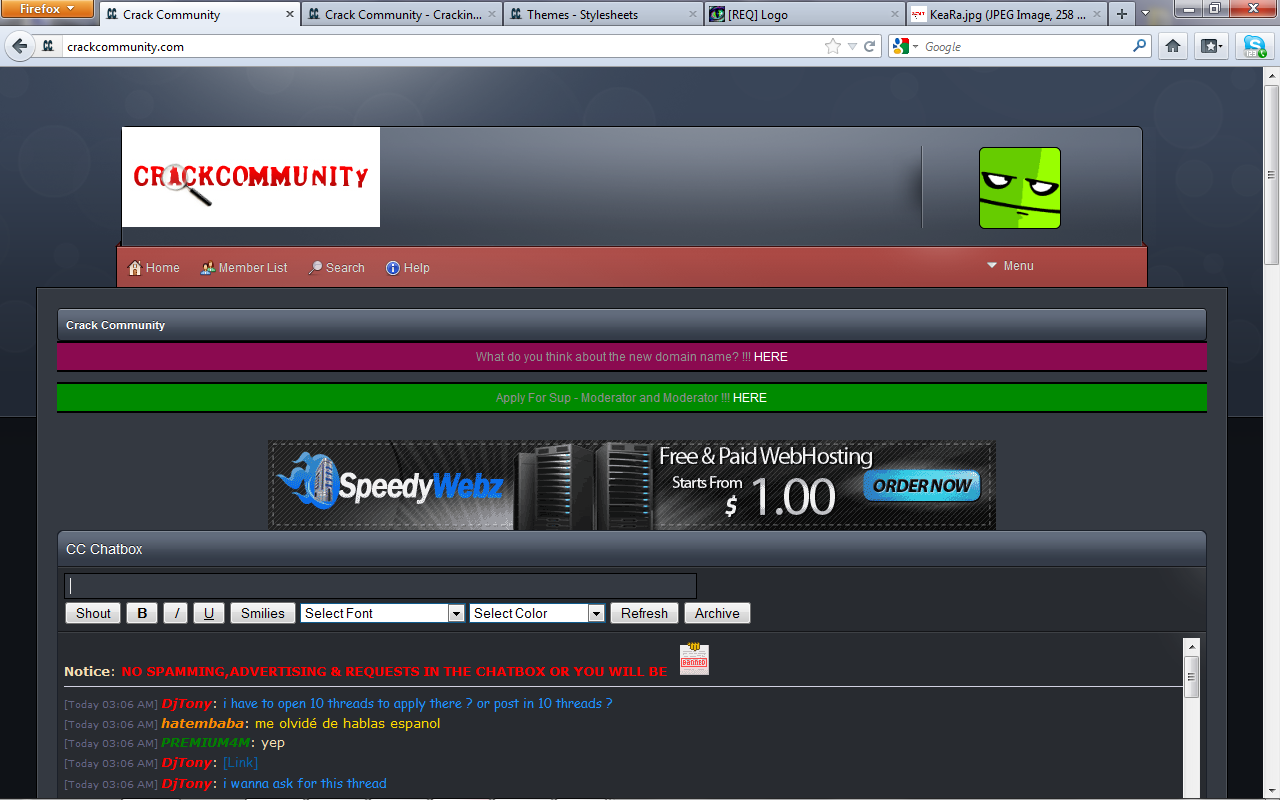Click ORDER NOW on the SpeedyWebz banner

922,486
